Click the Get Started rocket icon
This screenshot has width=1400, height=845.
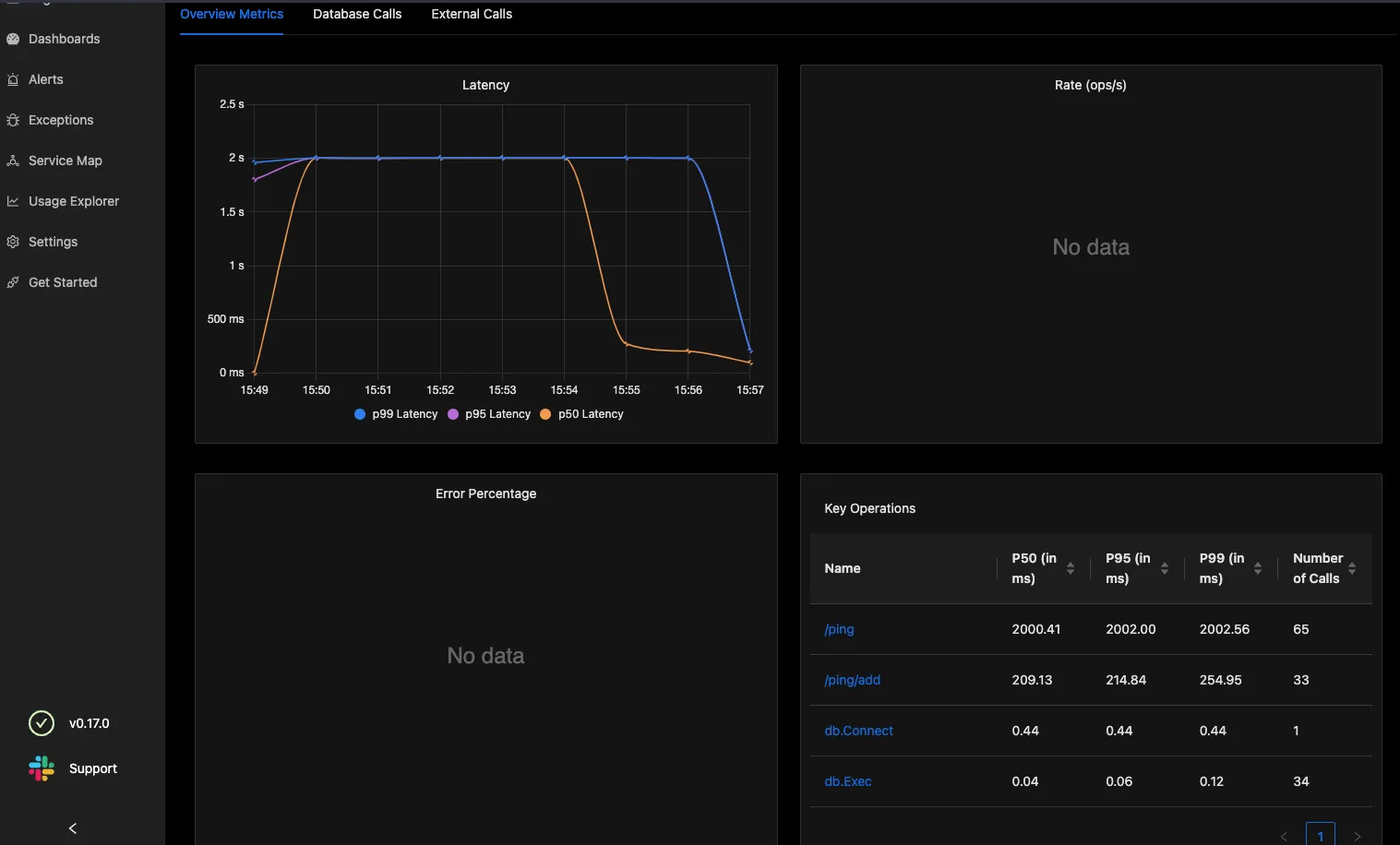[x=13, y=282]
